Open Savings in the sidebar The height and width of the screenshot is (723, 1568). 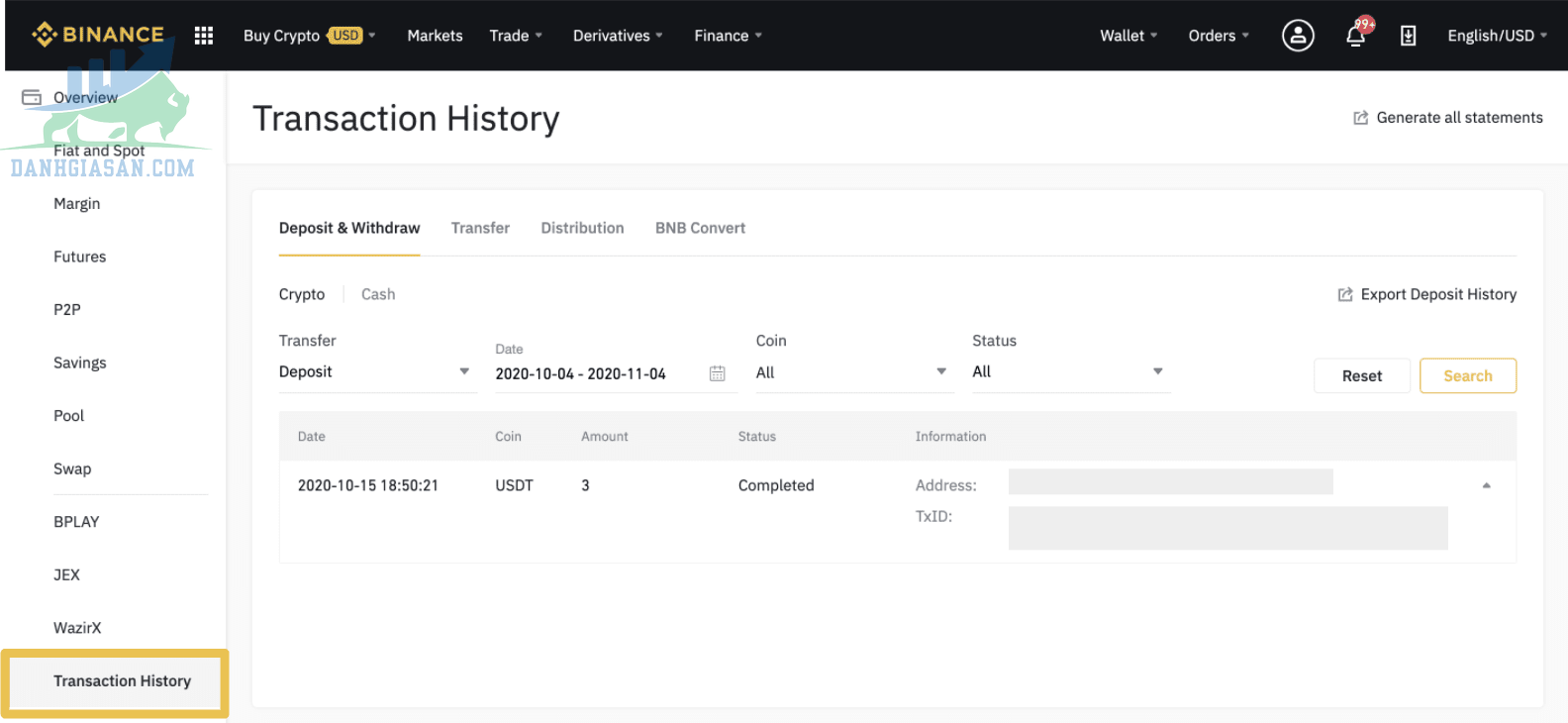79,362
